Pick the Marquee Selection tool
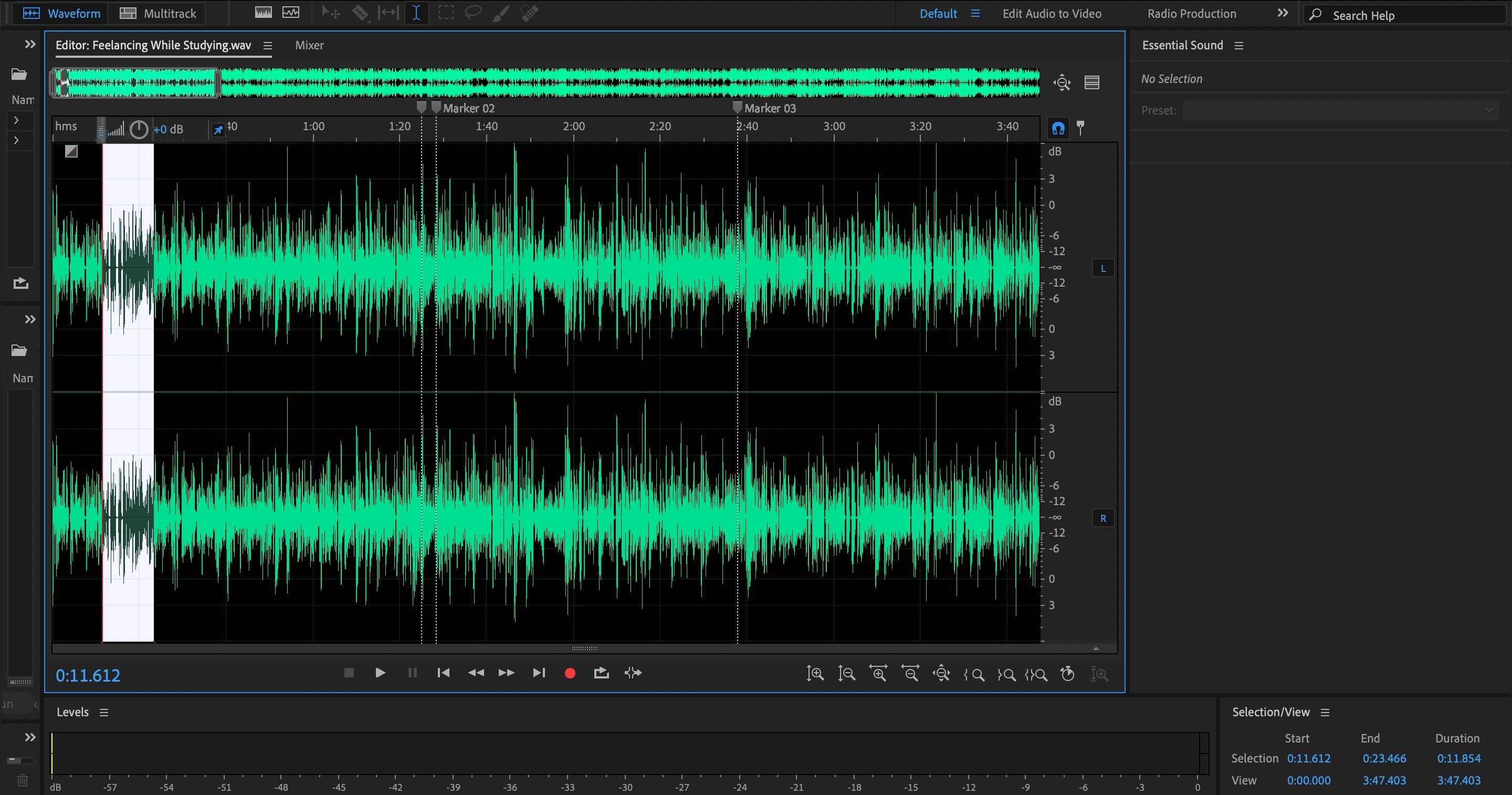 (x=446, y=13)
